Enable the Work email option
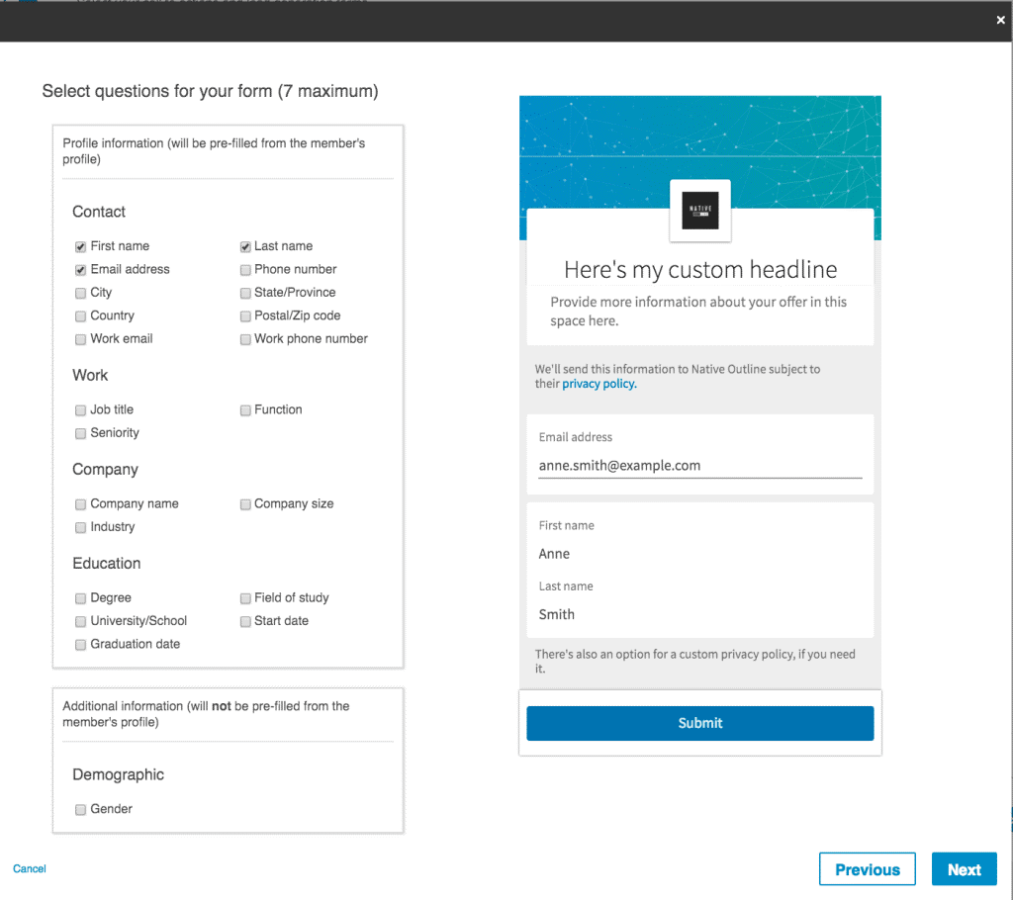The width and height of the screenshot is (1013, 900). (80, 339)
